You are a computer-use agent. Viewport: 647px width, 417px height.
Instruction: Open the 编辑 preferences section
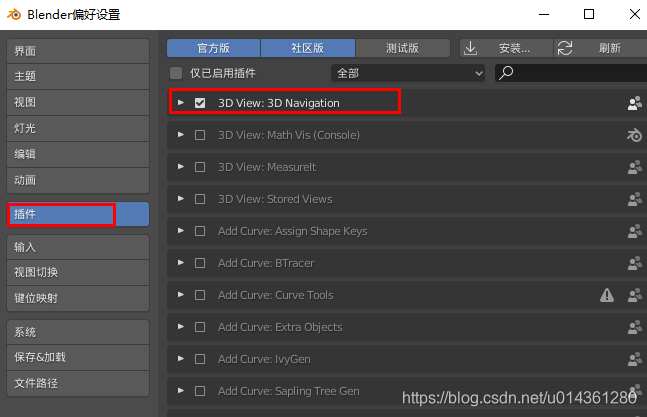pyautogui.click(x=78, y=154)
